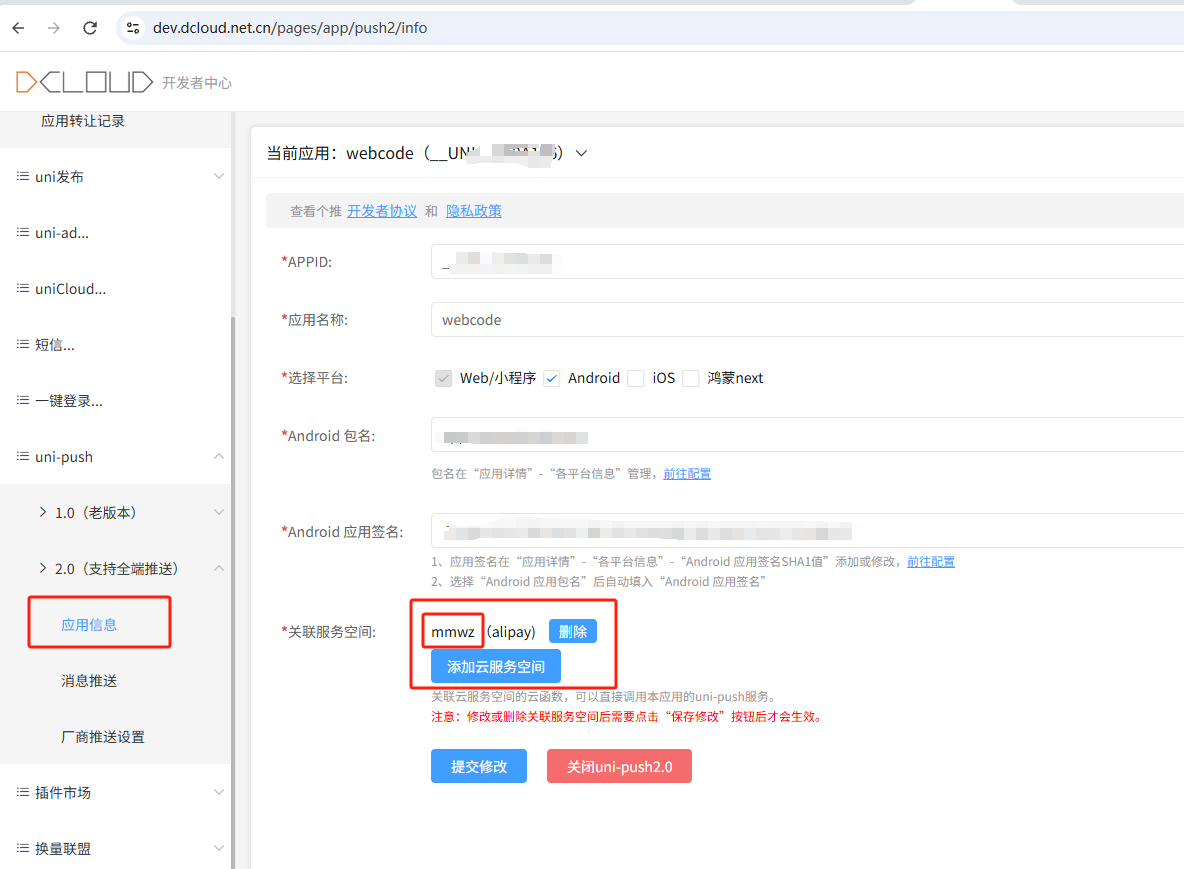
Task: Click the list icon next to 插件市场
Action: pyautogui.click(x=21, y=792)
